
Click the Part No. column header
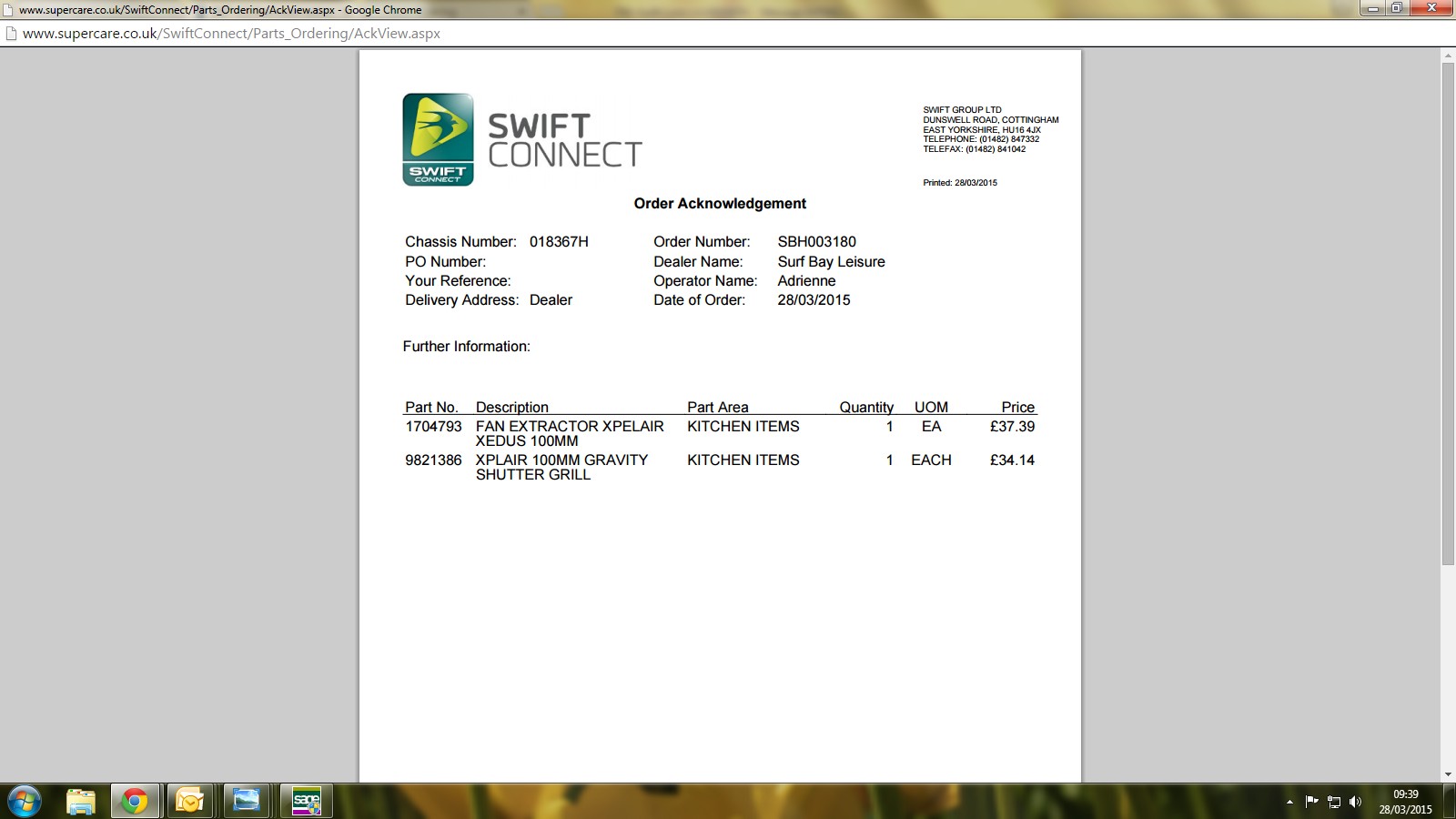coord(431,408)
